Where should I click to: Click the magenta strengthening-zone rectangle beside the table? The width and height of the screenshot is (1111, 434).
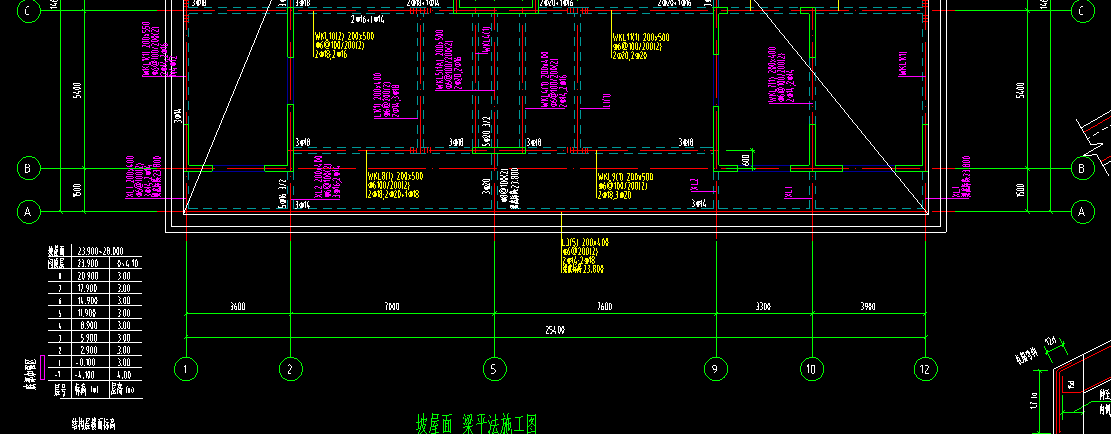point(43,367)
